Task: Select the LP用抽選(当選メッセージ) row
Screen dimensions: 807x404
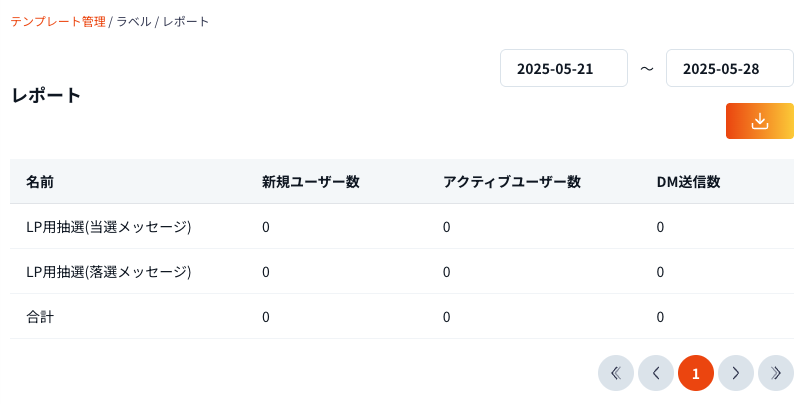Action: (108, 227)
